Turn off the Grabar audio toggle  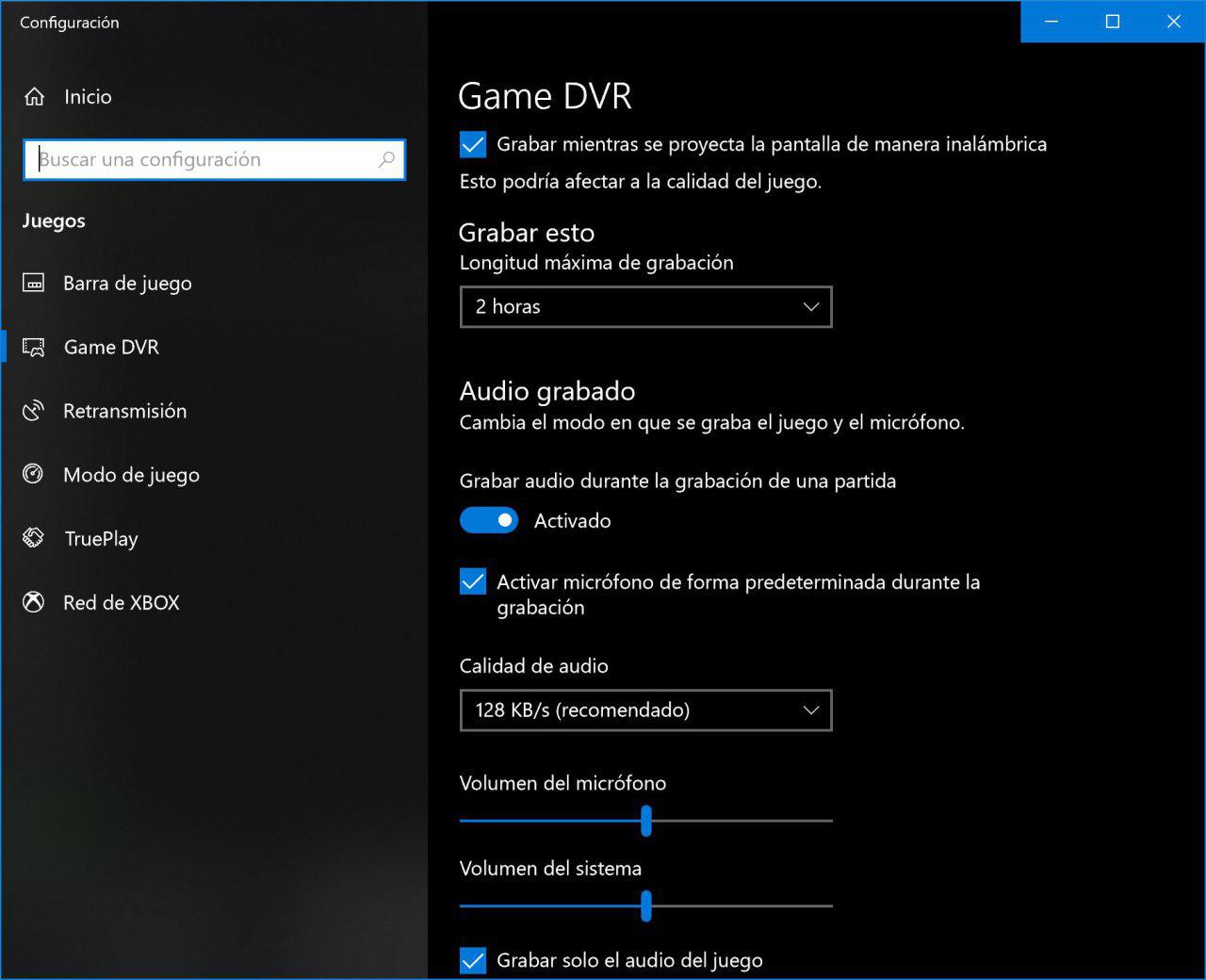[489, 521]
